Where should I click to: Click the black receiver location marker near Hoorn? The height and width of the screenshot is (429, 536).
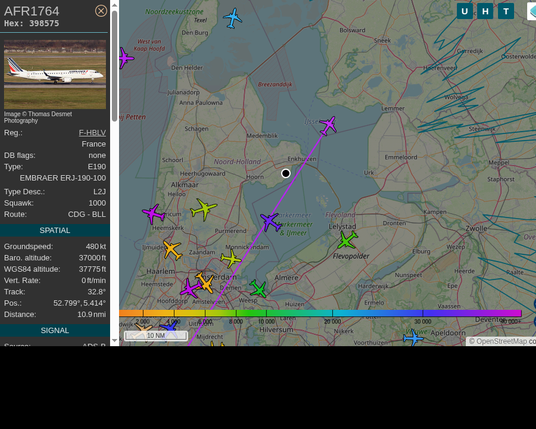(x=286, y=173)
